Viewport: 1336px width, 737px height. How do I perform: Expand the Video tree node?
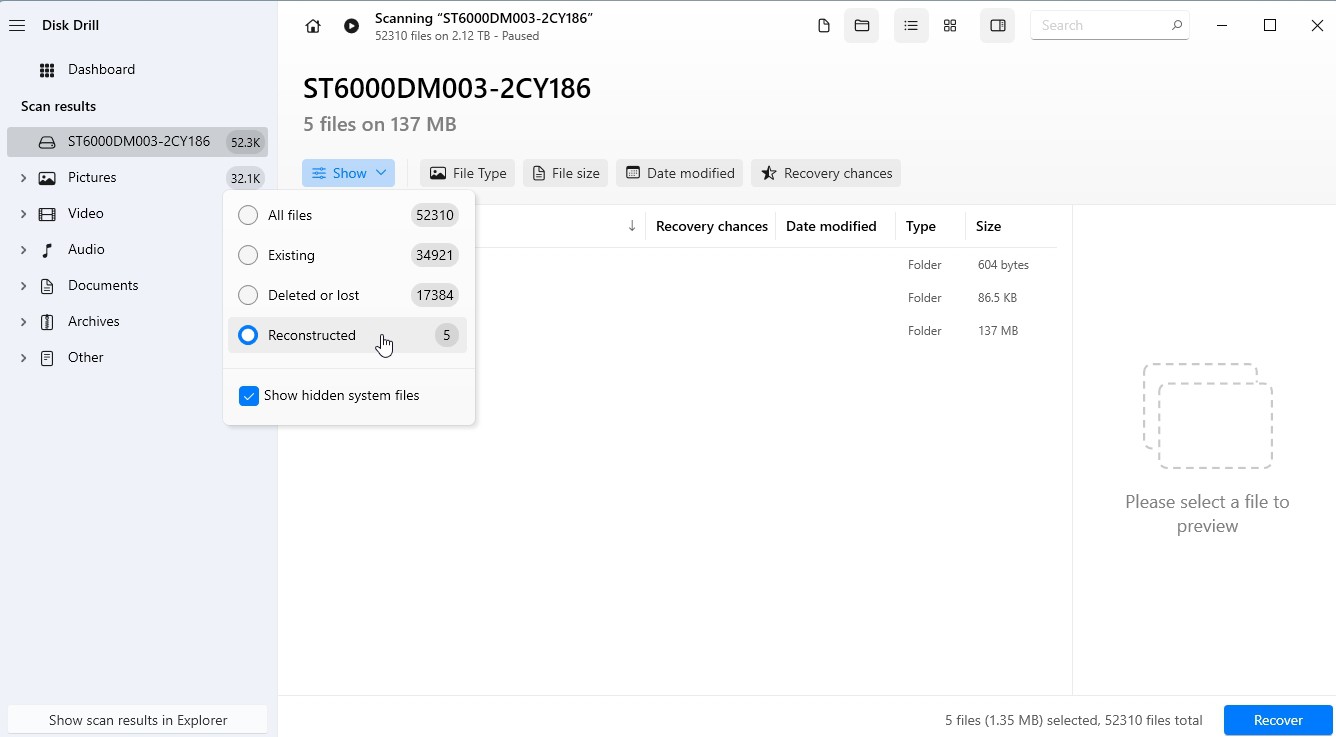[23, 214]
